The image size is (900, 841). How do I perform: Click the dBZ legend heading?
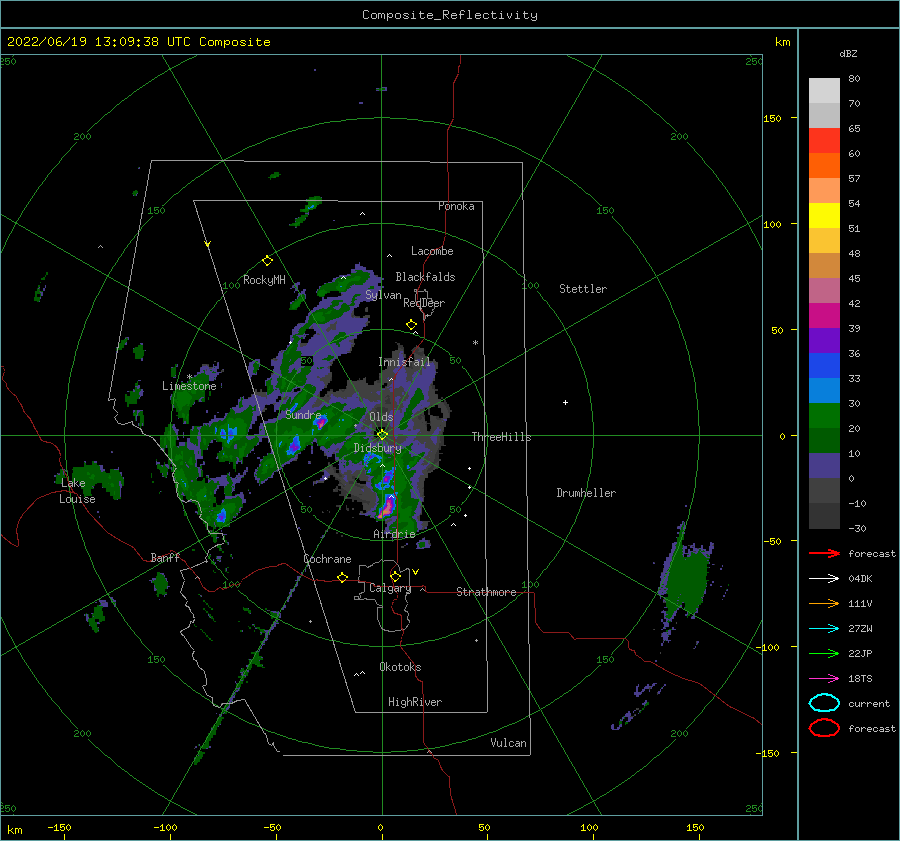[x=848, y=53]
